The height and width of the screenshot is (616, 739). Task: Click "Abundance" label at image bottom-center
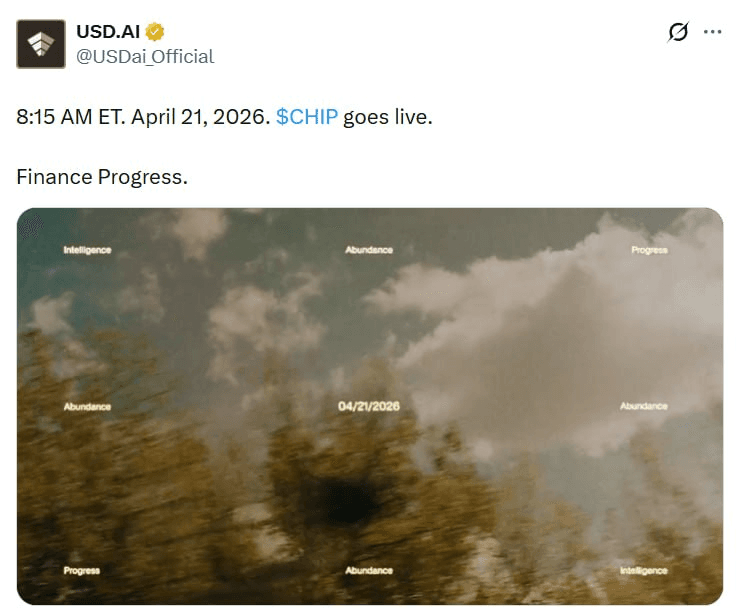pos(369,570)
